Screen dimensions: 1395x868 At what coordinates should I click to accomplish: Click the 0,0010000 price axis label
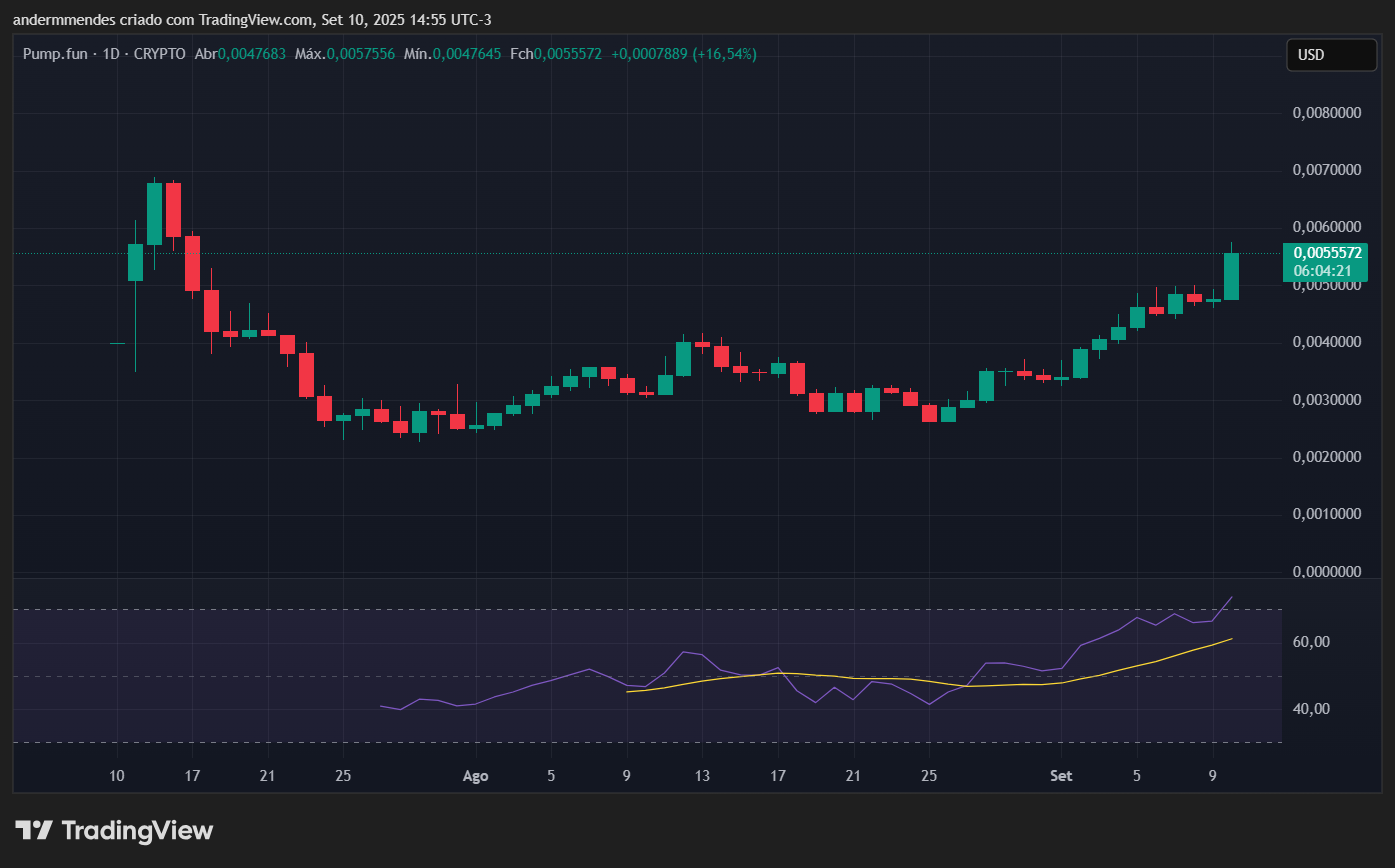[1327, 515]
